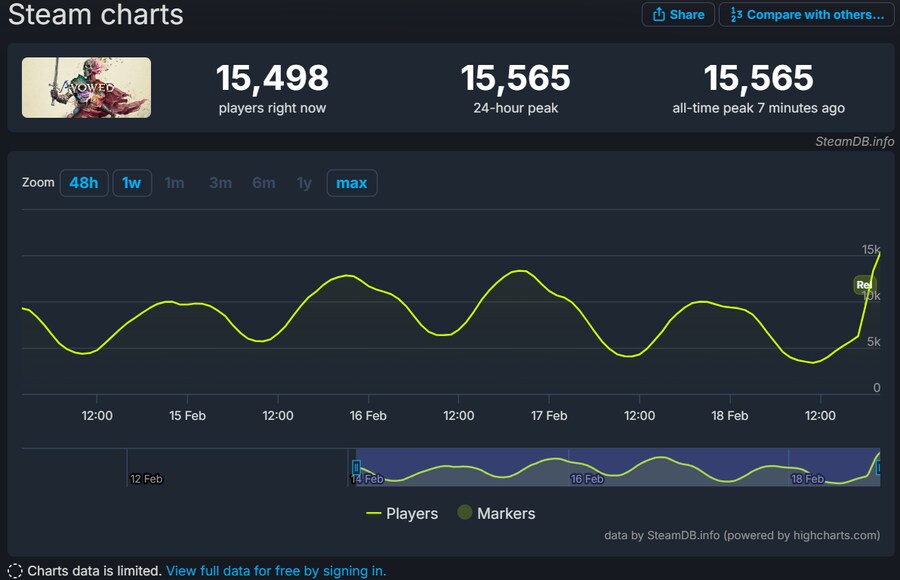Click the navigator's left range handle
Screen dimensions: 900x580
355,467
